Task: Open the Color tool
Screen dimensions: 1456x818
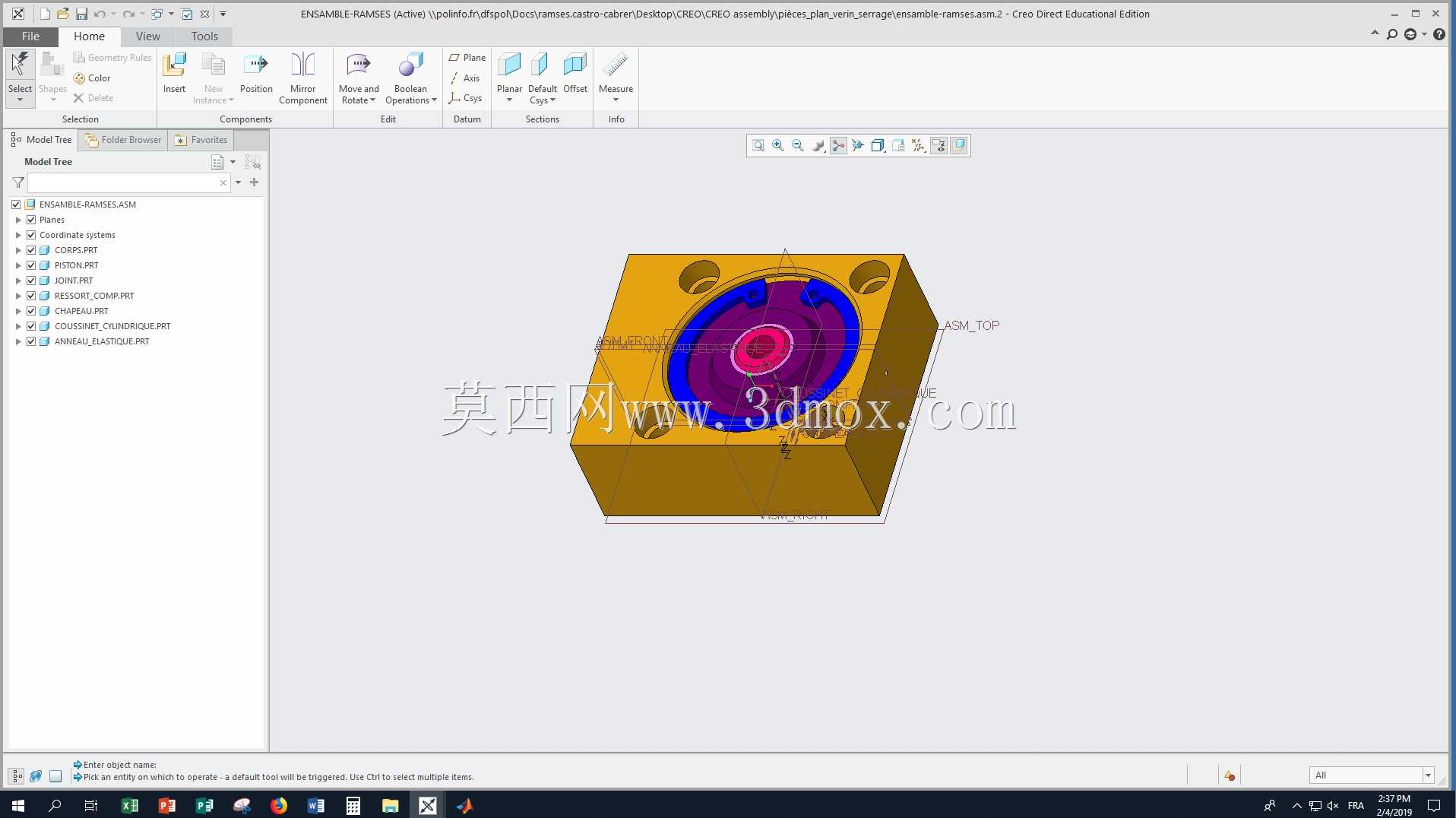Action: tap(92, 78)
